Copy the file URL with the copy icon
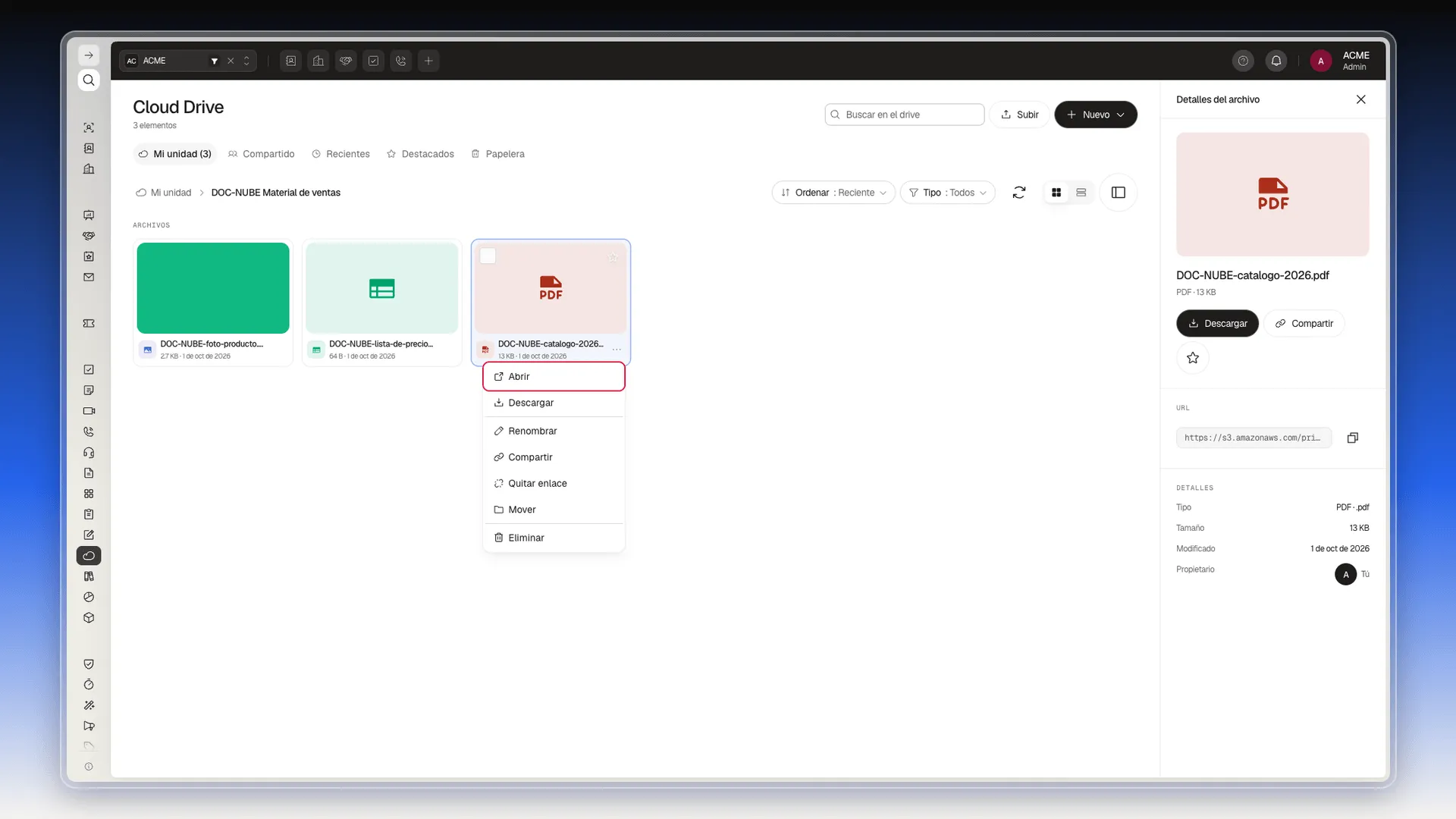Image resolution: width=1456 pixels, height=819 pixels. 1352,438
